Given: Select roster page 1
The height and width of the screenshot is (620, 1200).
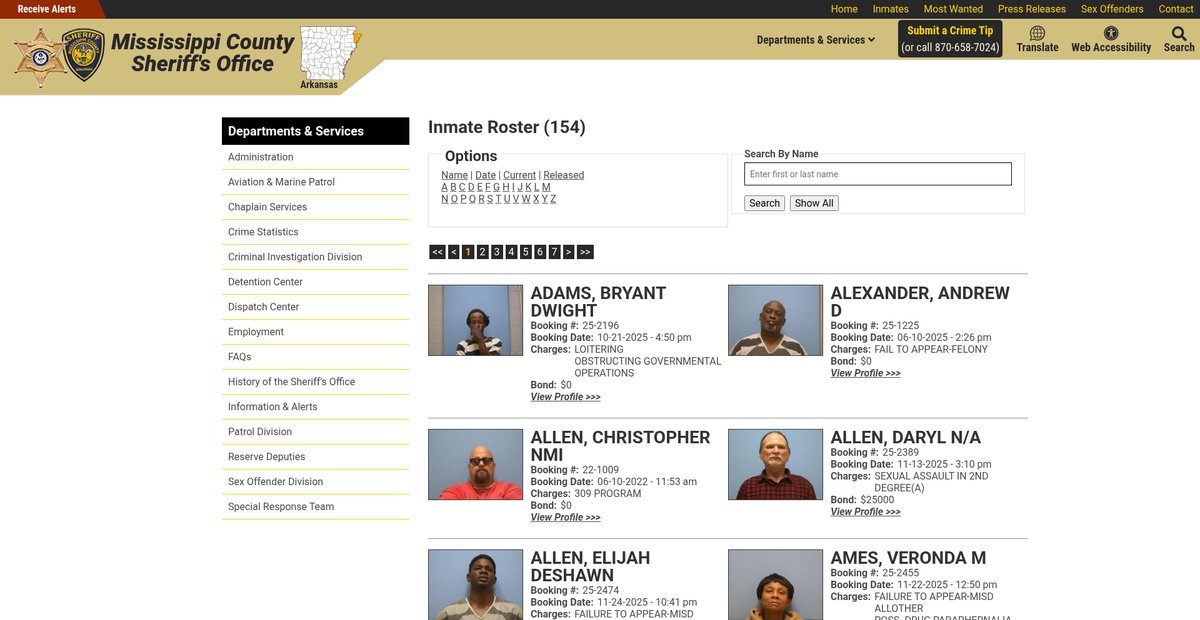Looking at the screenshot, I should click(x=468, y=252).
